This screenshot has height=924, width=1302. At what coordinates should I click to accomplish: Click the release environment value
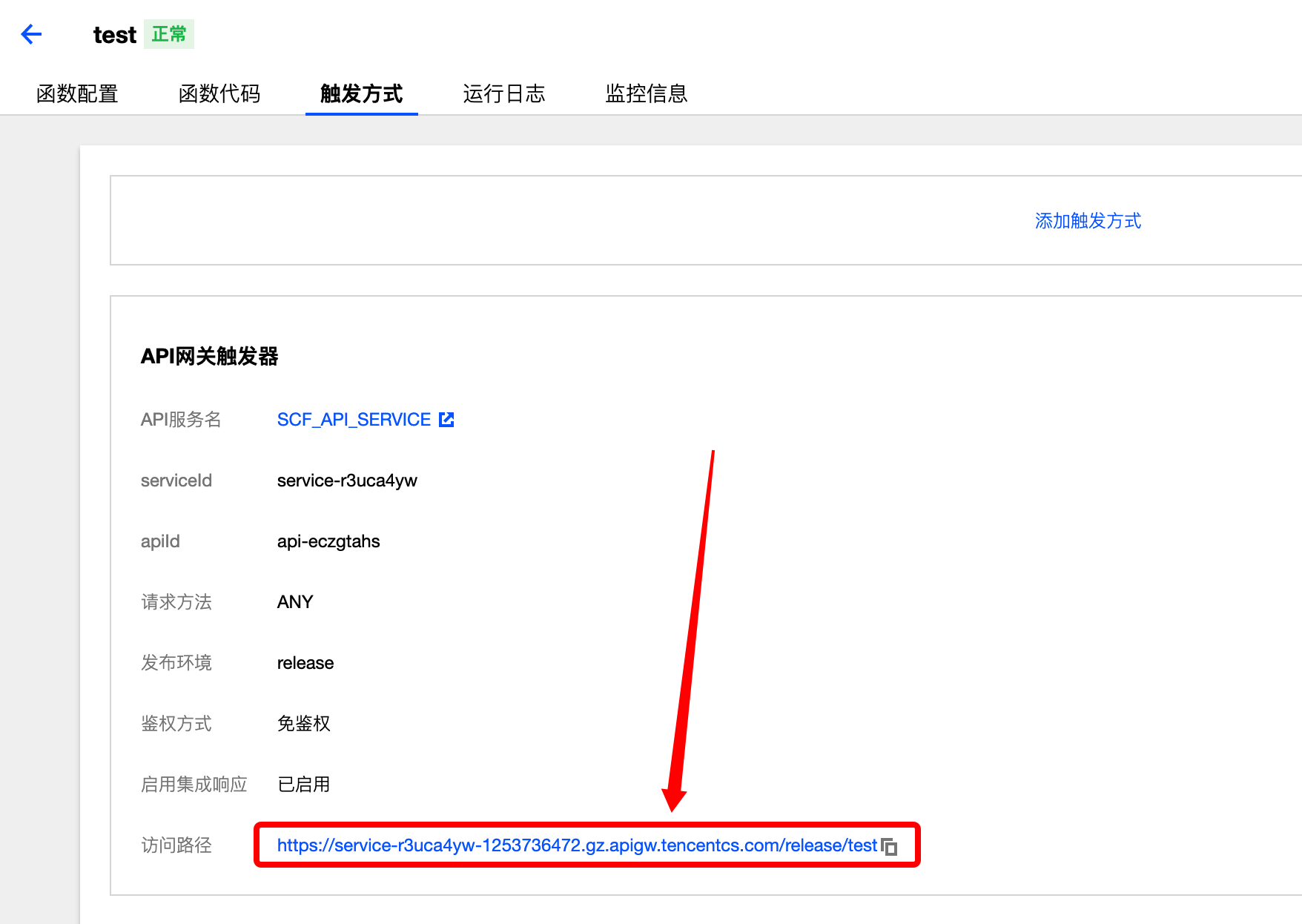(305, 663)
